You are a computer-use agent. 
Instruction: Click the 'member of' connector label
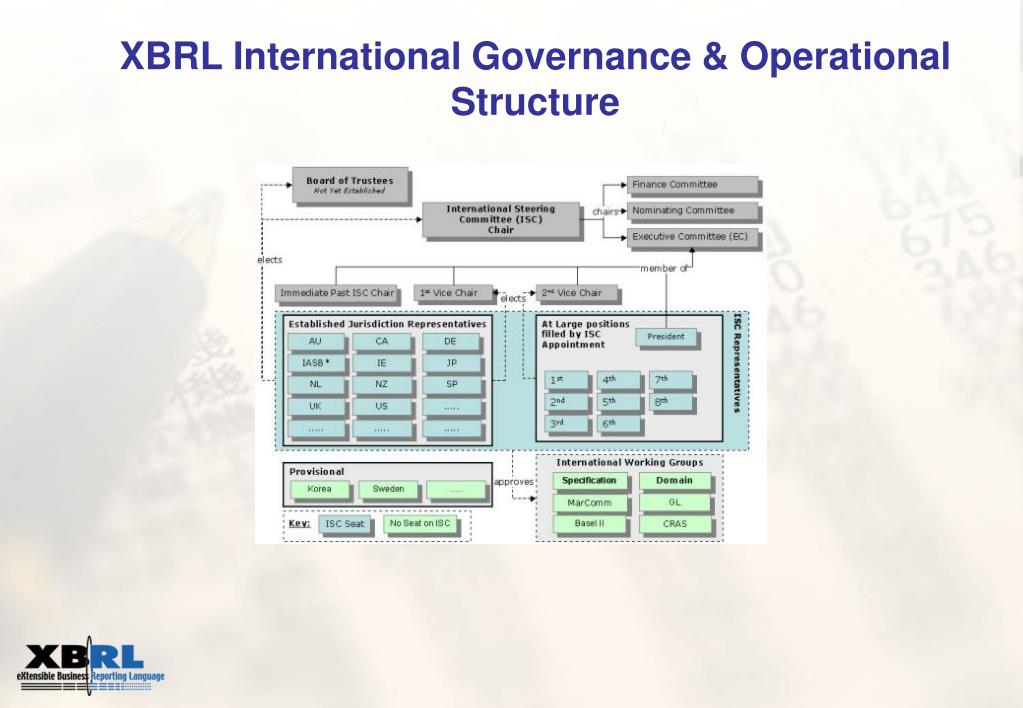coord(664,268)
